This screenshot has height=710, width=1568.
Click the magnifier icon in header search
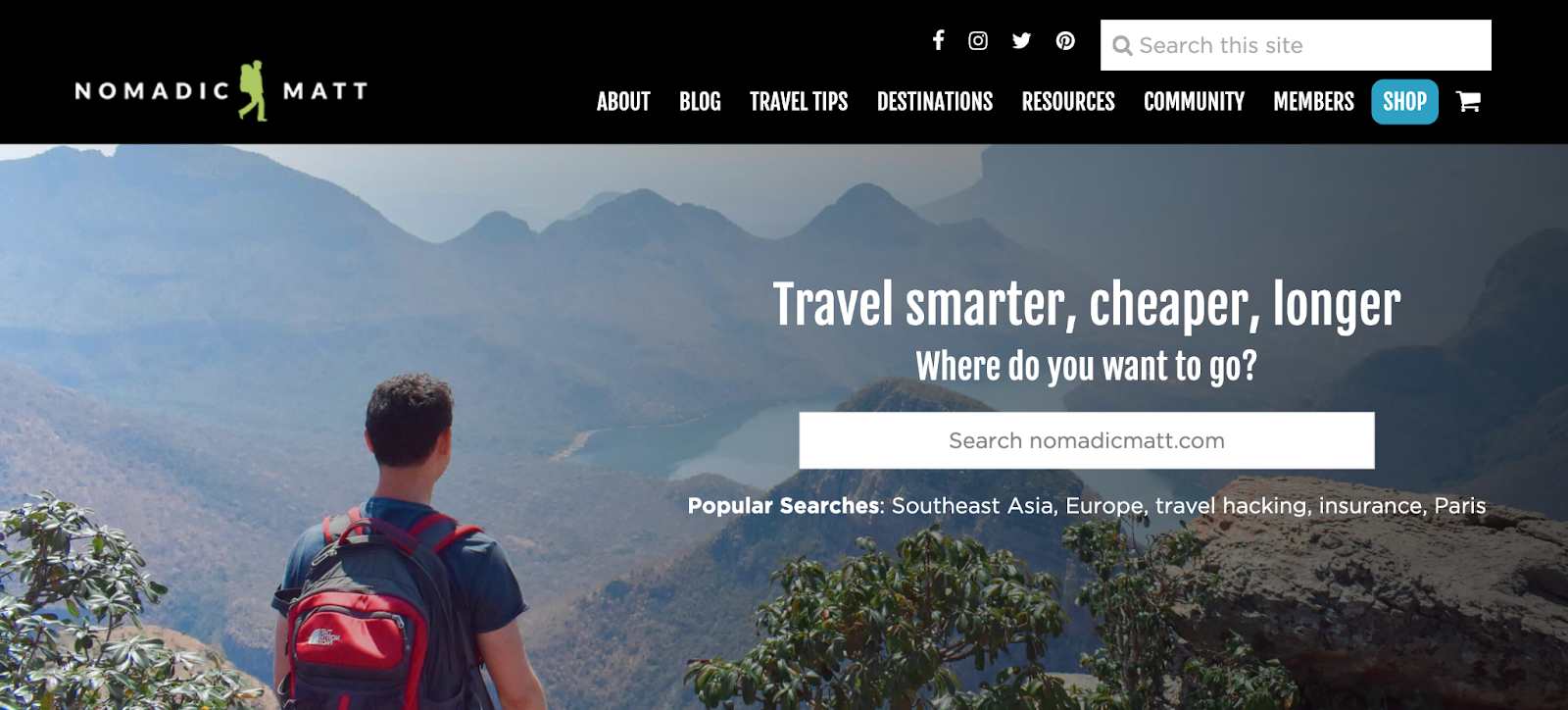tap(1122, 46)
